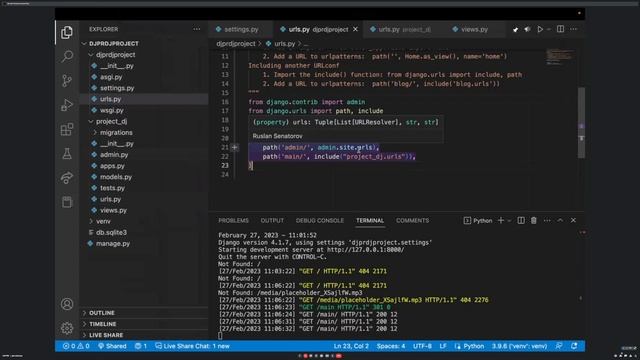Collapse the djprdjproject folder

pos(91,55)
